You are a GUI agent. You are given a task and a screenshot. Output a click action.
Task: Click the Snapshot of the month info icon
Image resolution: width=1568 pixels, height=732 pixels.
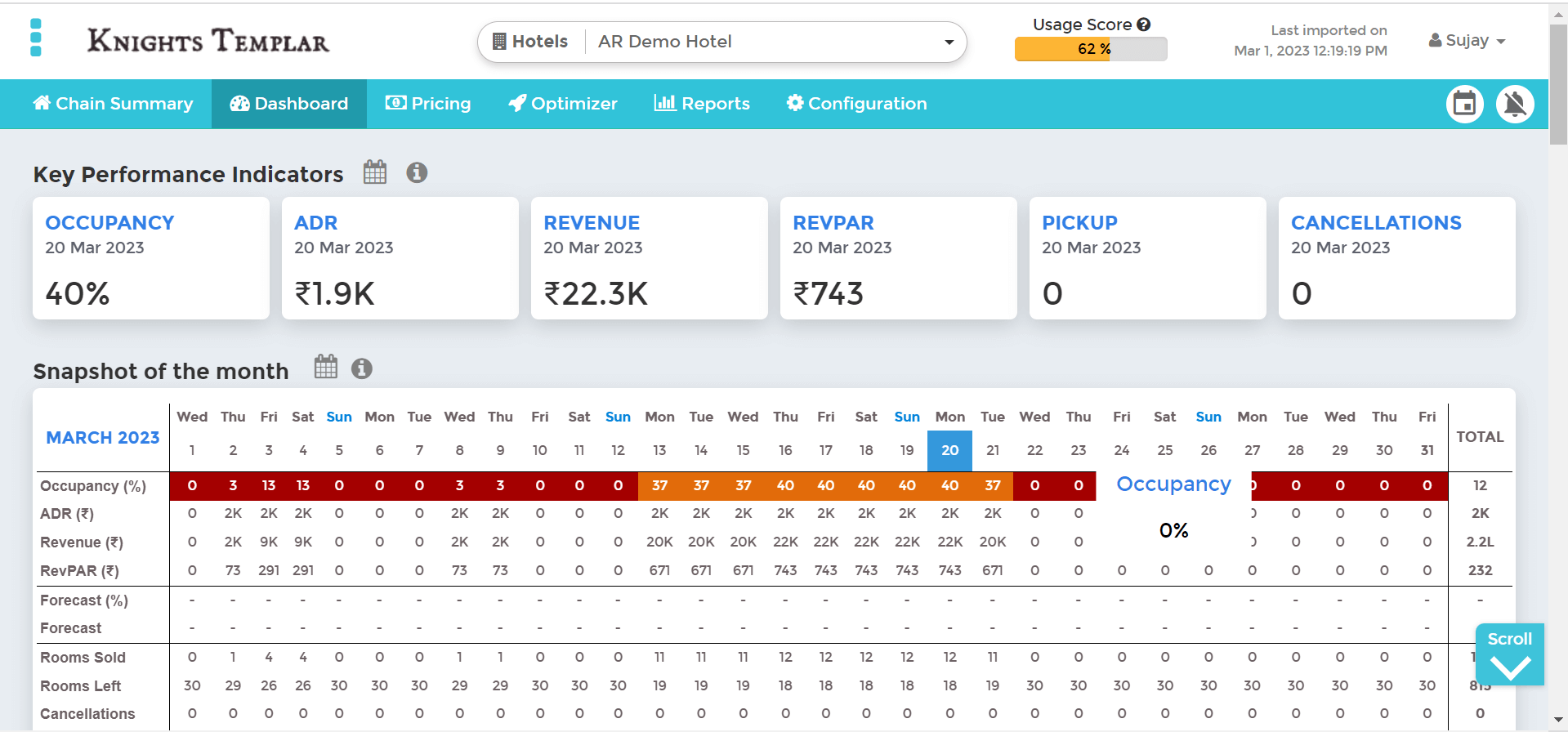[x=362, y=368]
